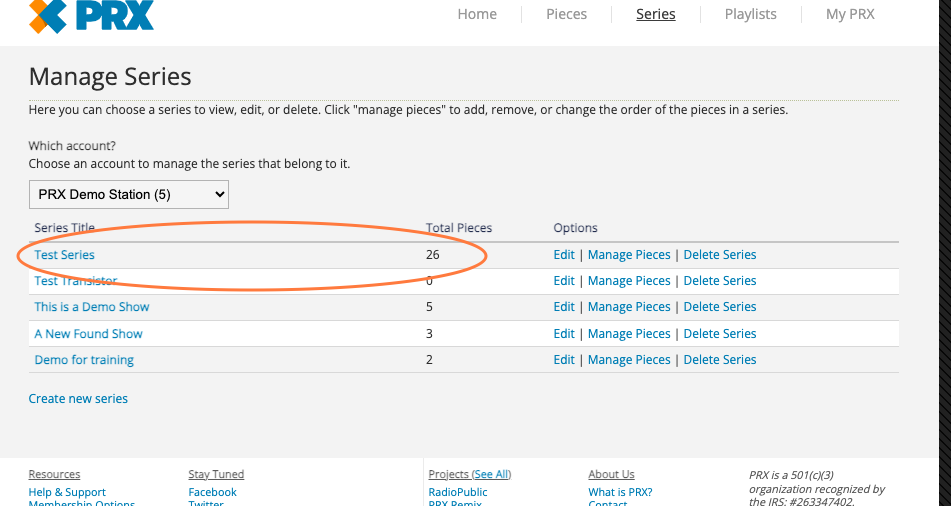The image size is (951, 506).
Task: Open the Test Transistor series
Action: pyautogui.click(x=76, y=281)
